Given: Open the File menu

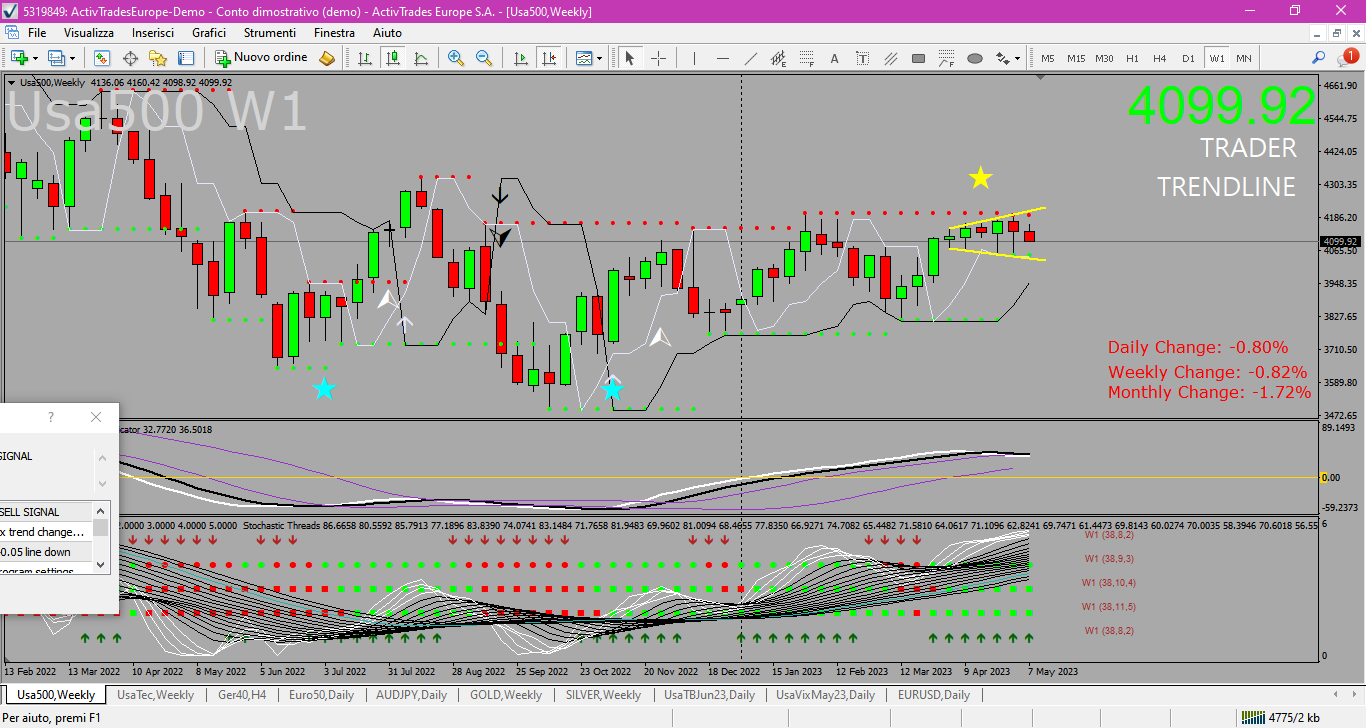Looking at the screenshot, I should 37,33.
